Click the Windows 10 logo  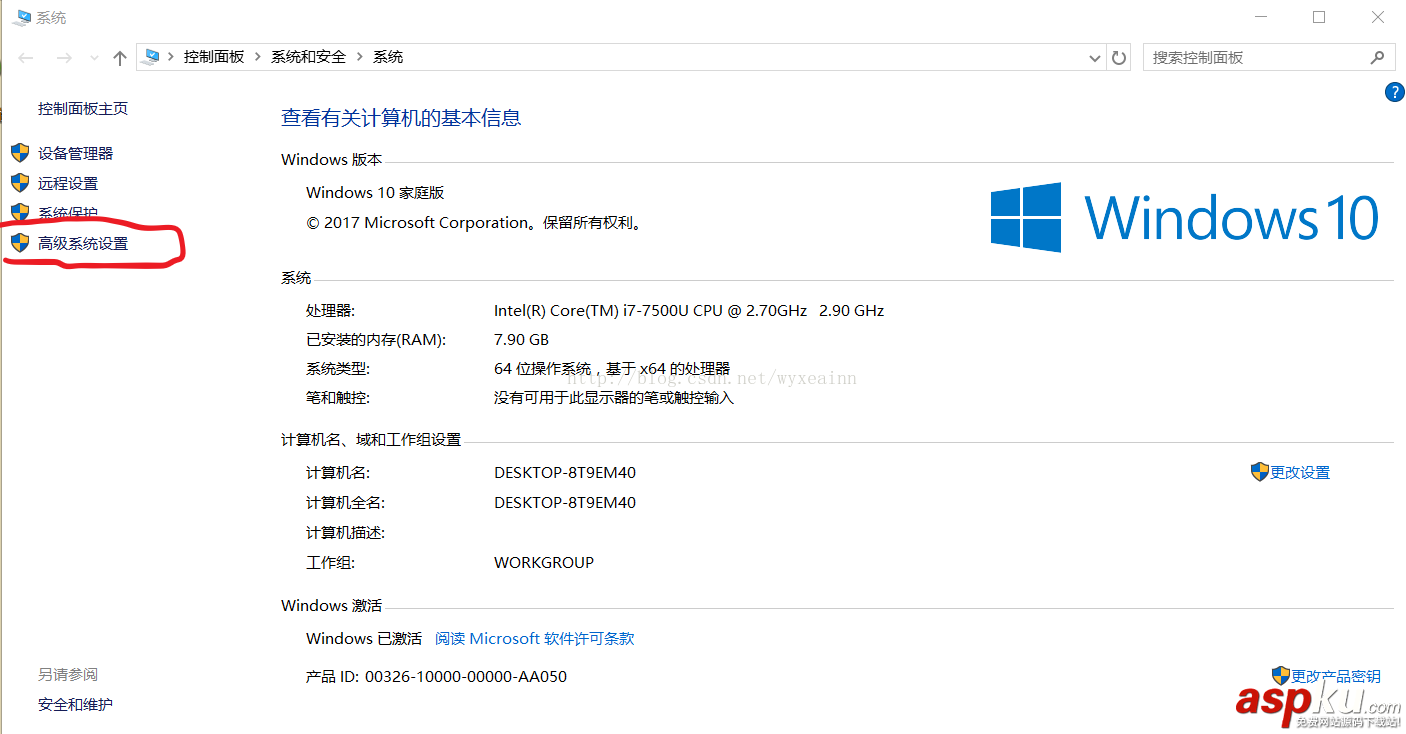pyautogui.click(x=1185, y=217)
